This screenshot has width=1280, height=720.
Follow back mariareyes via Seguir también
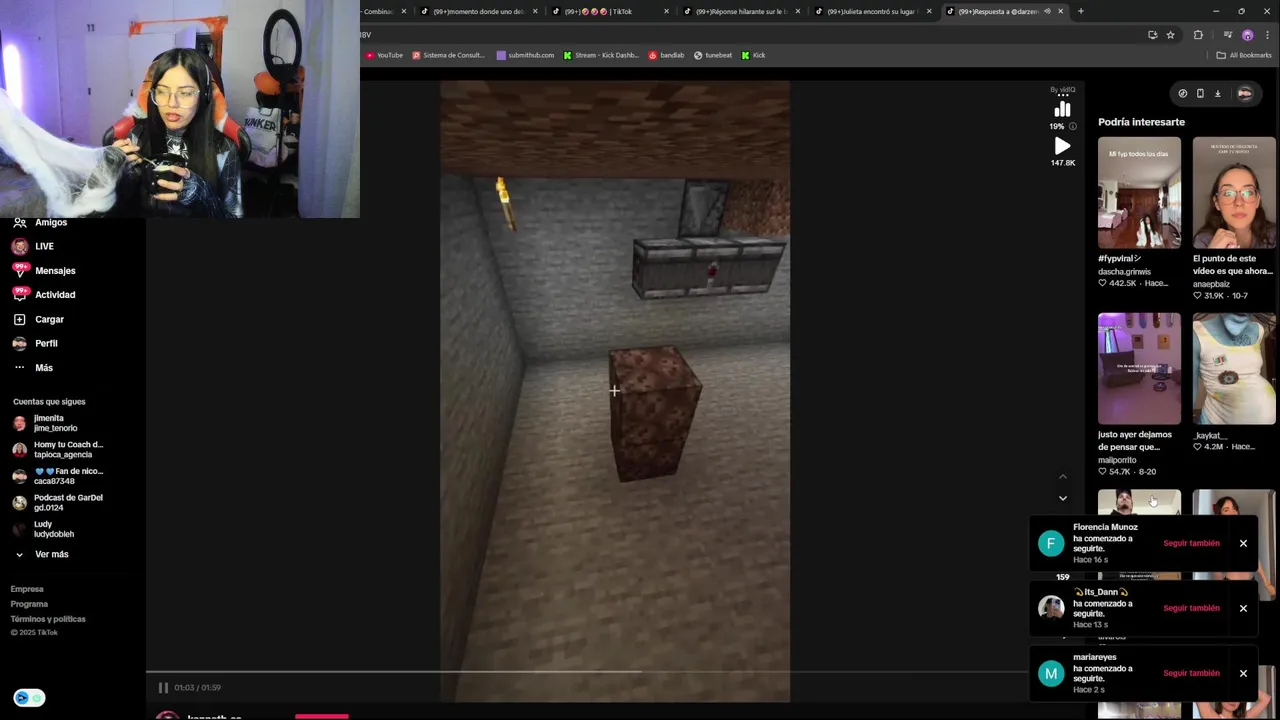1191,673
